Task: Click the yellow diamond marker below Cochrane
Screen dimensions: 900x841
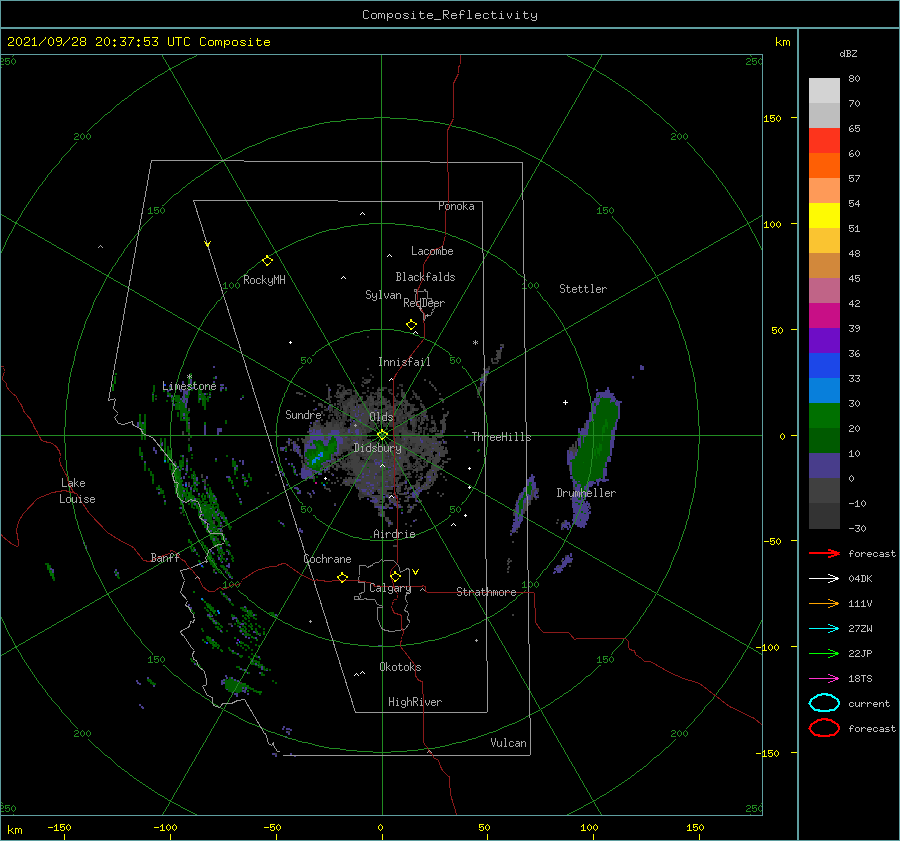Action: pos(342,577)
